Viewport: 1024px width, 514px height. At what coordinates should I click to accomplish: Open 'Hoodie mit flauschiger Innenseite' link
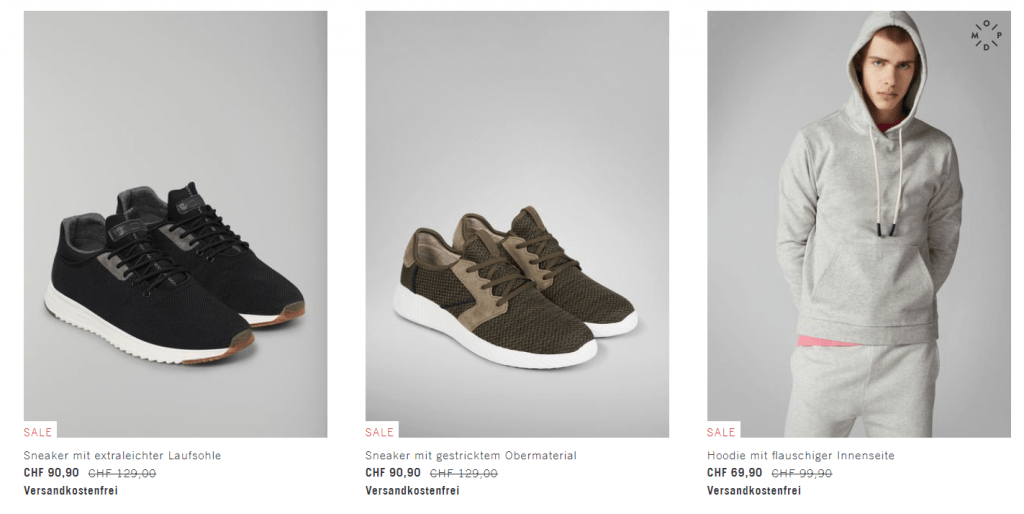pos(801,455)
